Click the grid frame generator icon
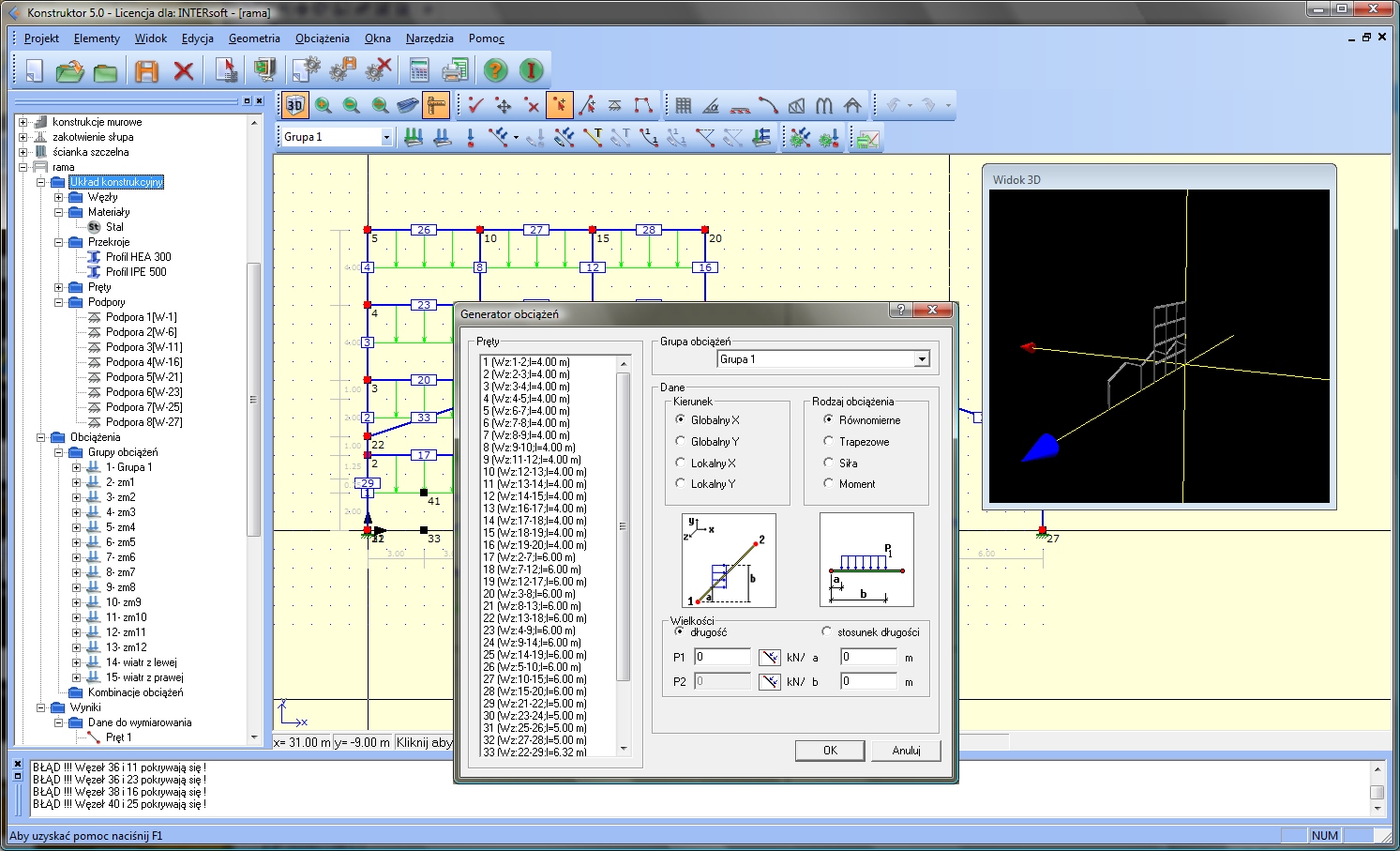The image size is (1400, 851). [684, 105]
